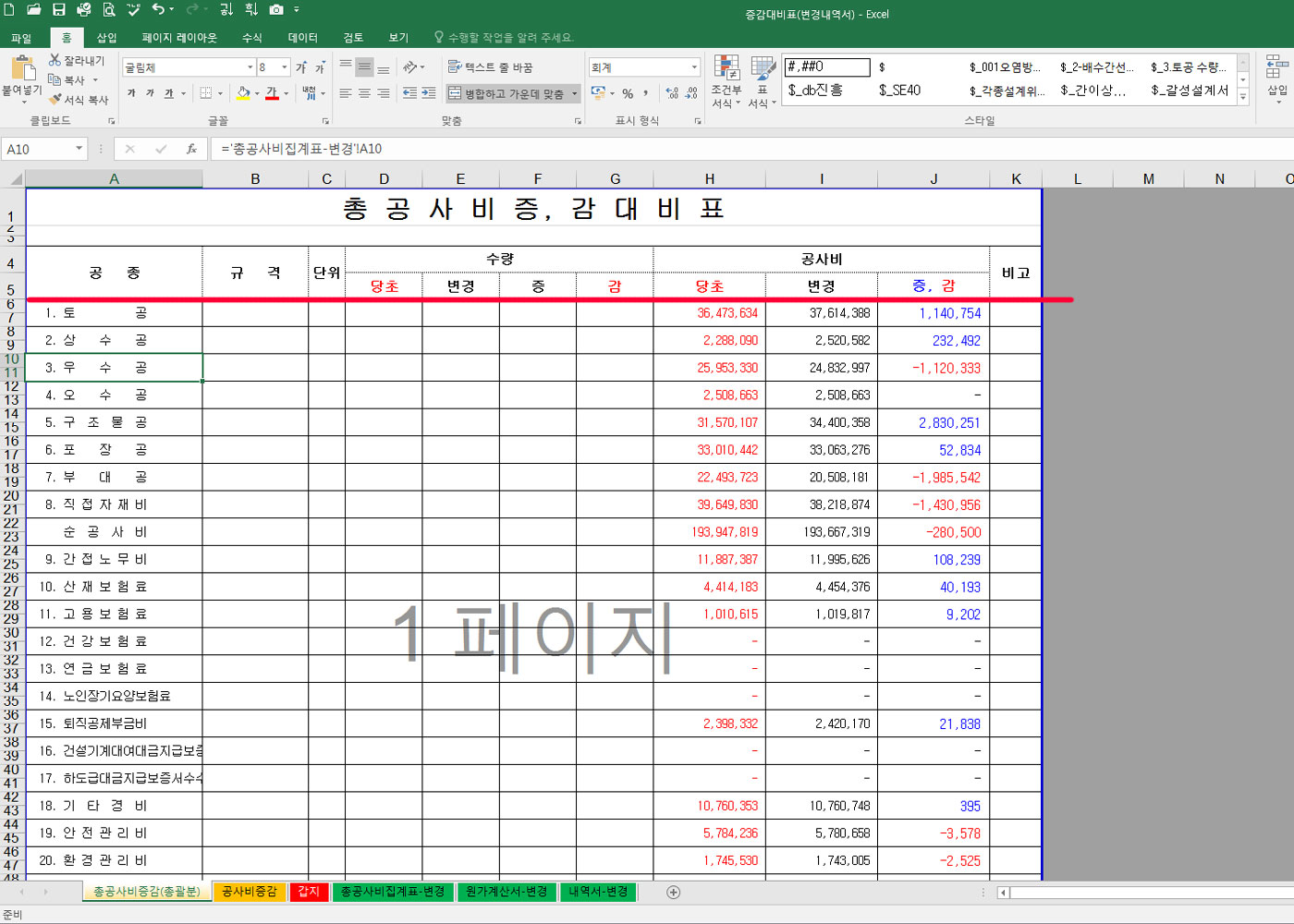This screenshot has width=1294, height=924.
Task: Align text to the left
Action: 346,93
